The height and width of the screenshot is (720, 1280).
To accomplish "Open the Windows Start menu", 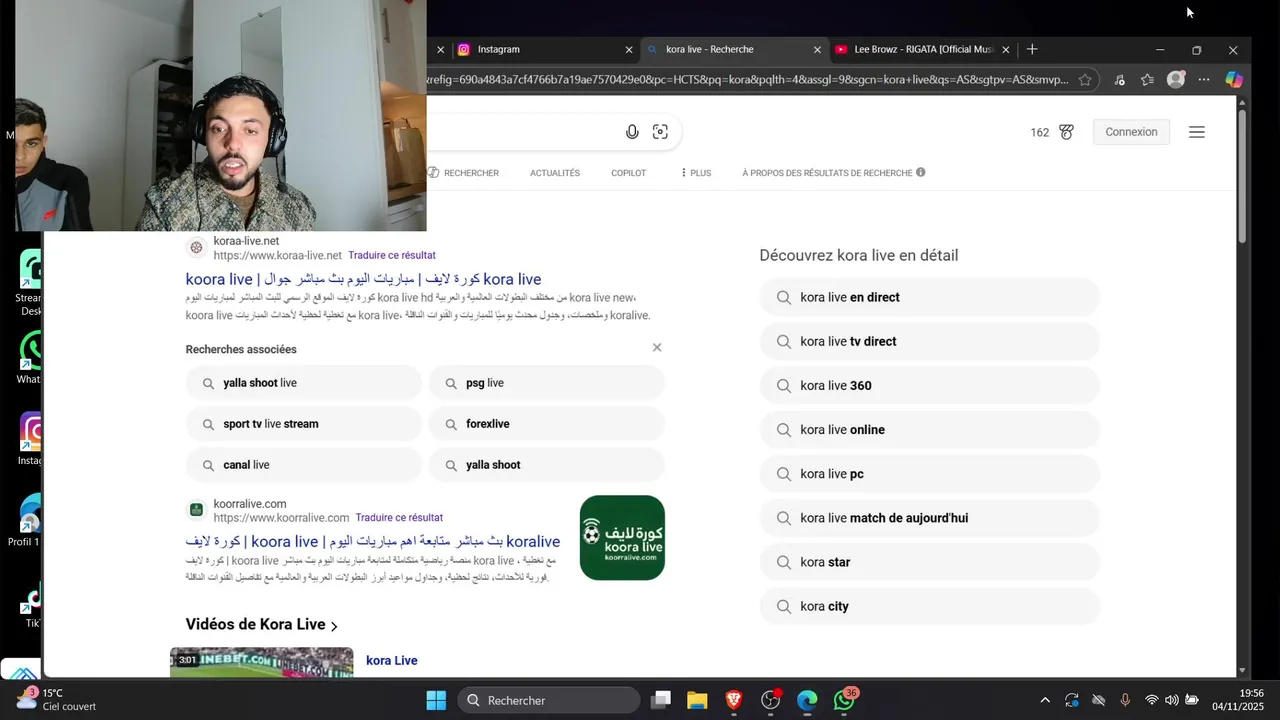I will (436, 700).
